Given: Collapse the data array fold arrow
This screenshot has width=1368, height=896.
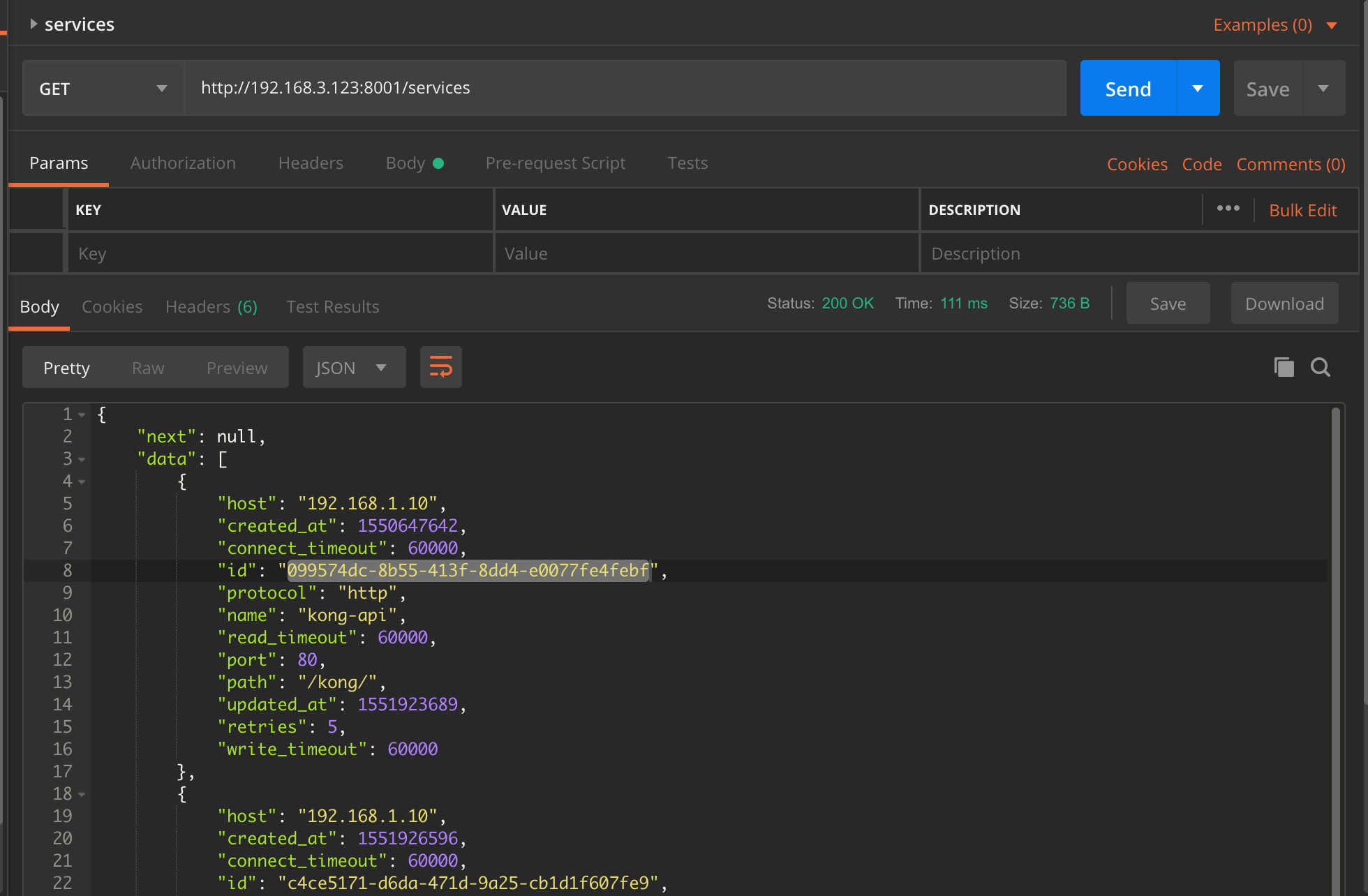Looking at the screenshot, I should point(82,460).
